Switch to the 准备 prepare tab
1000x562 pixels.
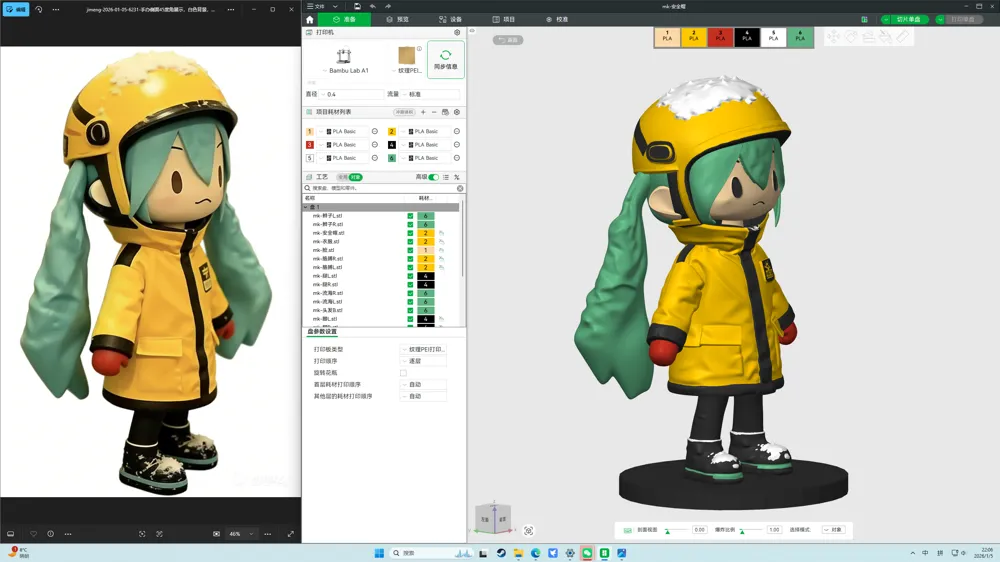[344, 19]
